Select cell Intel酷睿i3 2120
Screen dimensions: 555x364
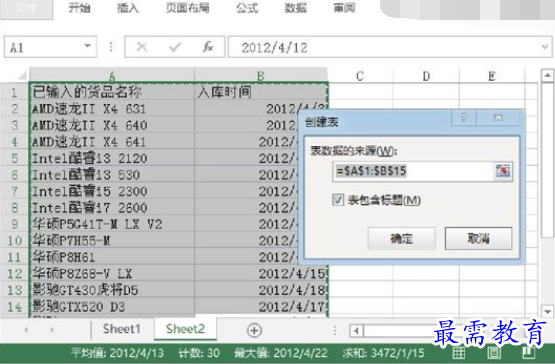[x=112, y=158]
